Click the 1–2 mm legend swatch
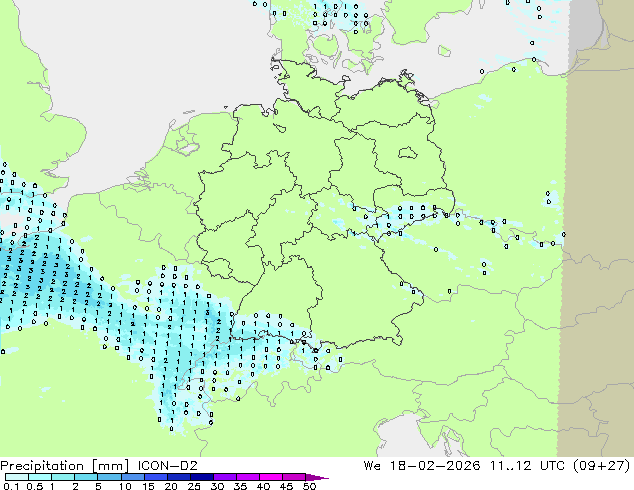634x490 pixels. tap(63, 477)
